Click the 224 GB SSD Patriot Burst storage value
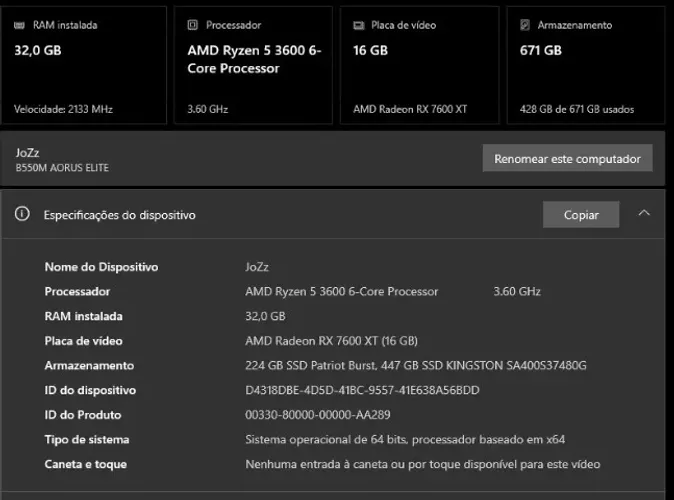Viewport: 674px width, 500px height. (x=416, y=365)
